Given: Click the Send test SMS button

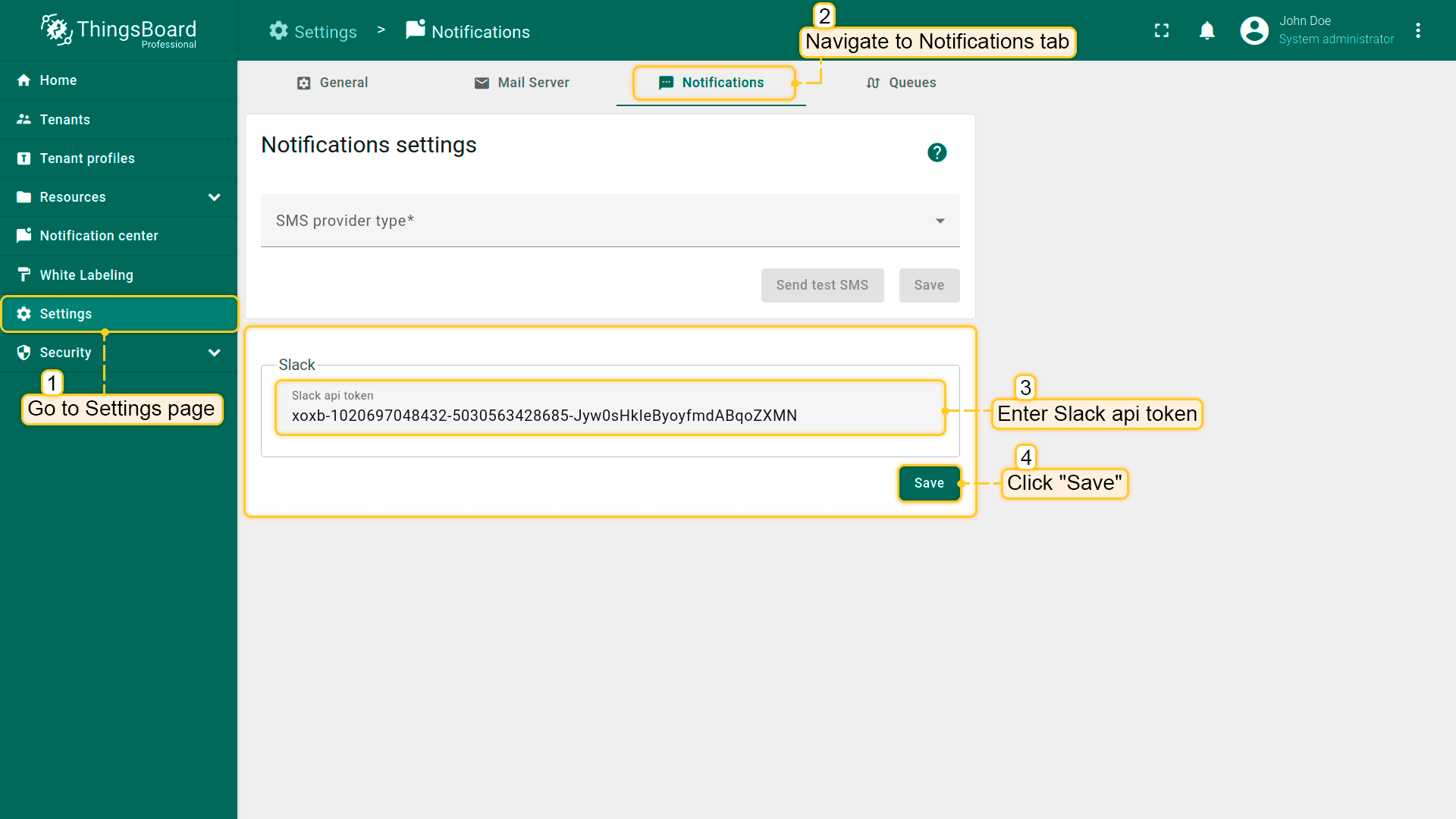Looking at the screenshot, I should pyautogui.click(x=822, y=285).
